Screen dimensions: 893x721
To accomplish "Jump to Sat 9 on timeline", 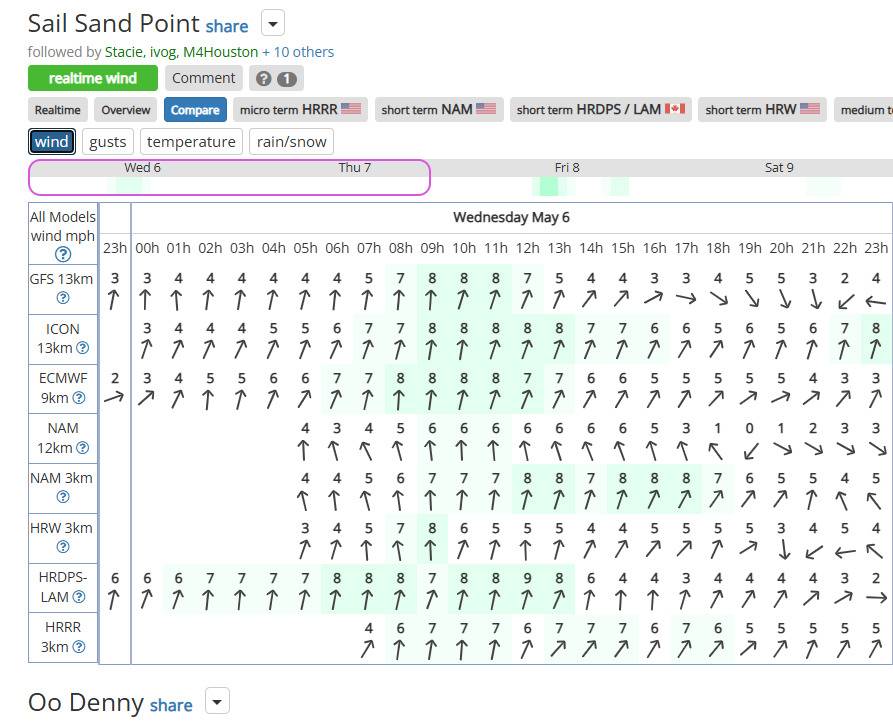I will tap(779, 167).
